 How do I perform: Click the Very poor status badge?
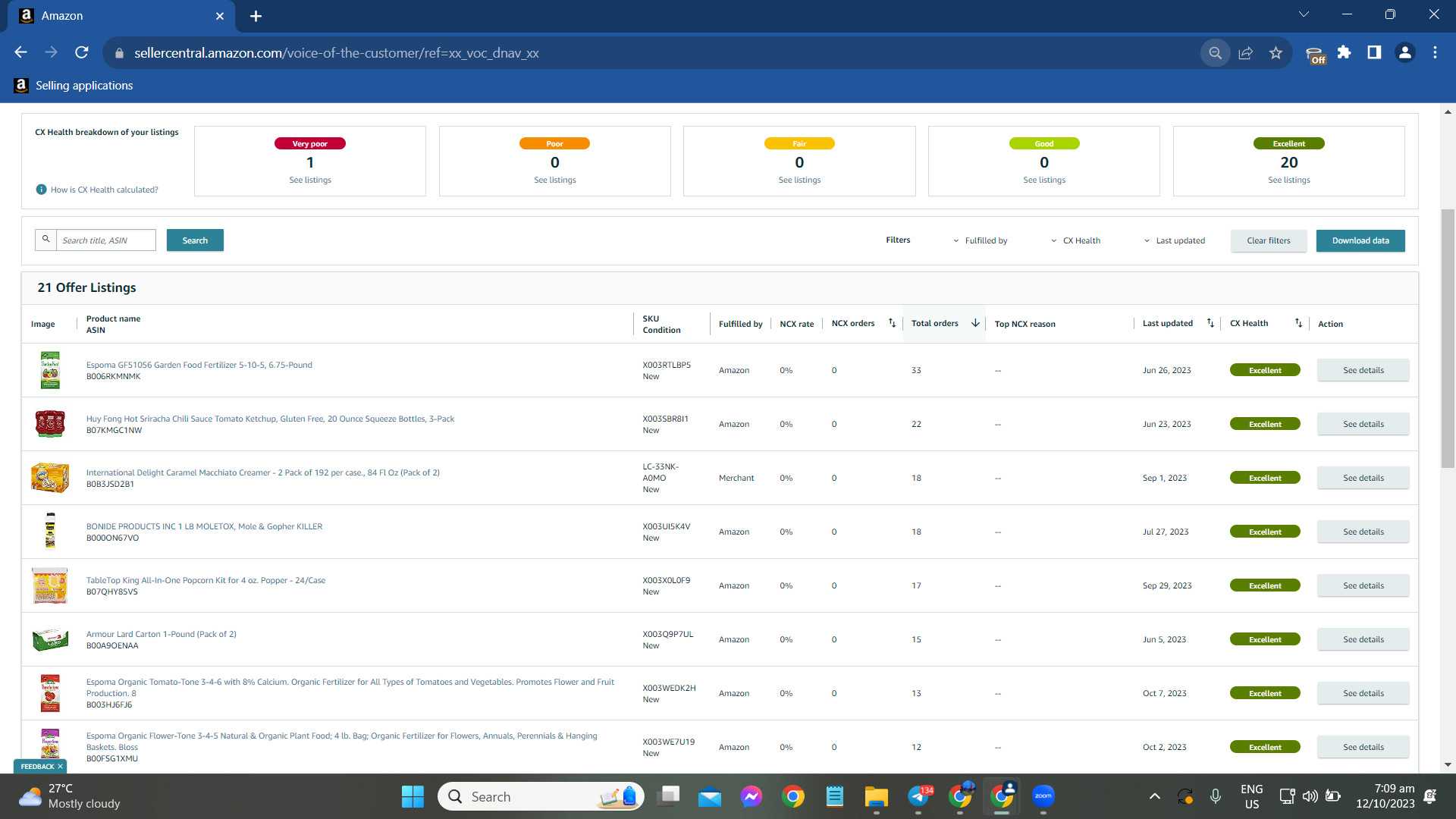tap(310, 143)
